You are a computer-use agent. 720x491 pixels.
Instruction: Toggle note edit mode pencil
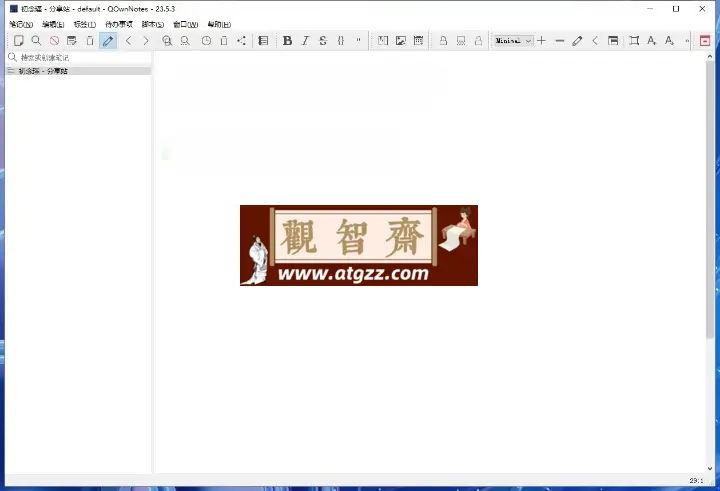coord(108,41)
